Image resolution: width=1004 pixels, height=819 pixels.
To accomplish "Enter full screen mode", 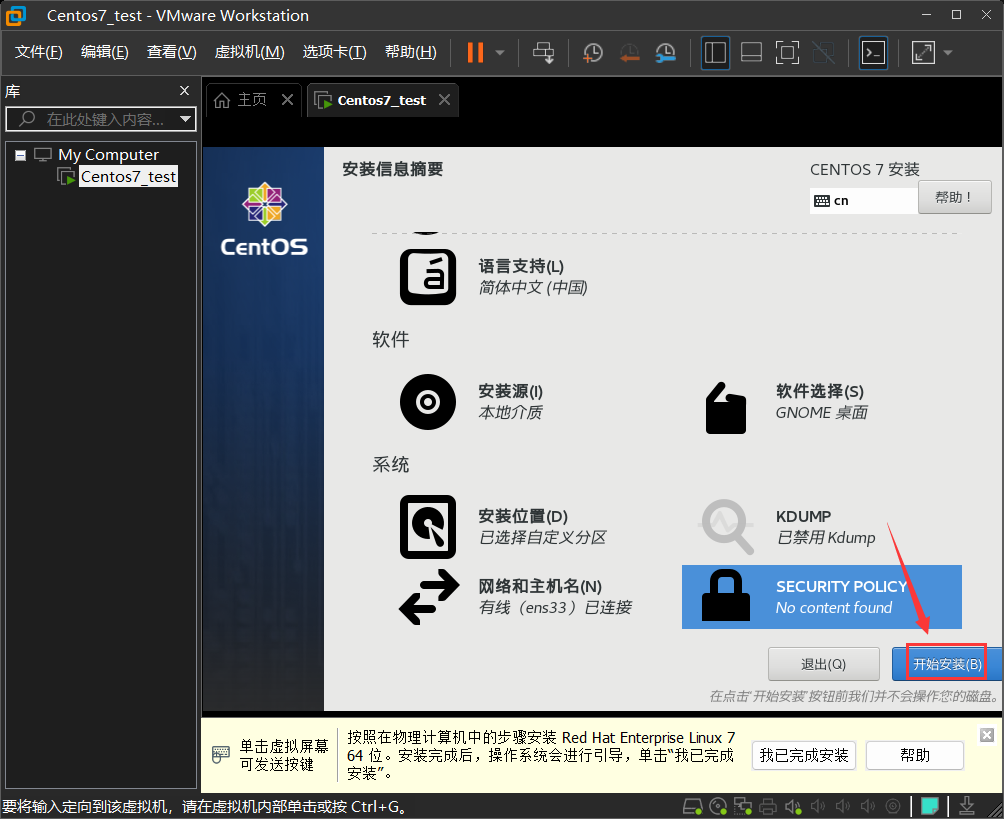I will pyautogui.click(x=787, y=53).
